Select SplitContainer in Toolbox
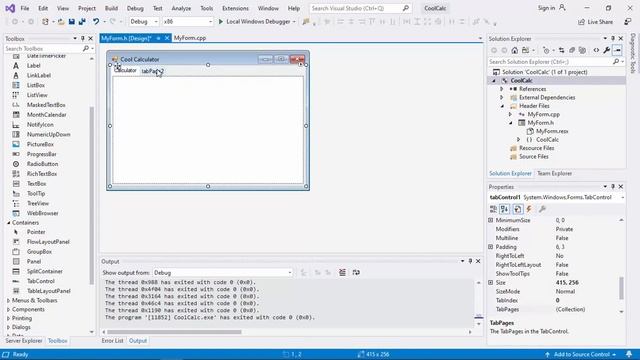 pos(45,271)
